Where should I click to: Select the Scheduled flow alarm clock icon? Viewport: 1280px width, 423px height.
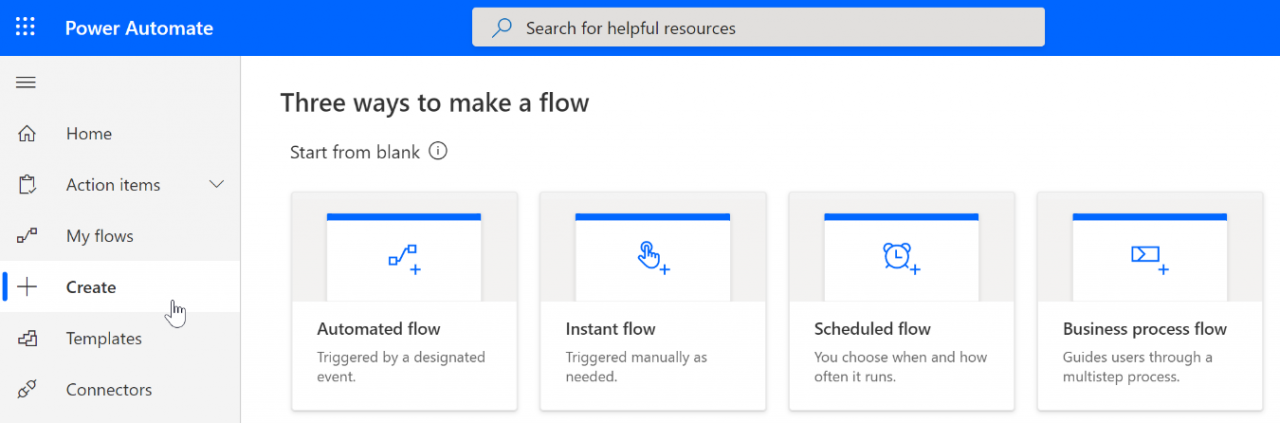[x=901, y=258]
